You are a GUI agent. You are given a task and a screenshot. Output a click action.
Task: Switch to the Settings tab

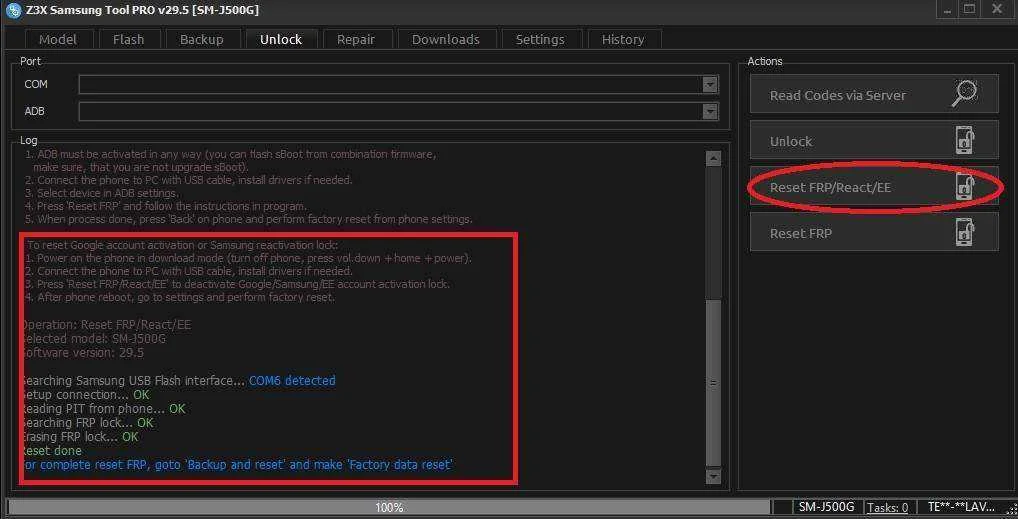pos(540,39)
